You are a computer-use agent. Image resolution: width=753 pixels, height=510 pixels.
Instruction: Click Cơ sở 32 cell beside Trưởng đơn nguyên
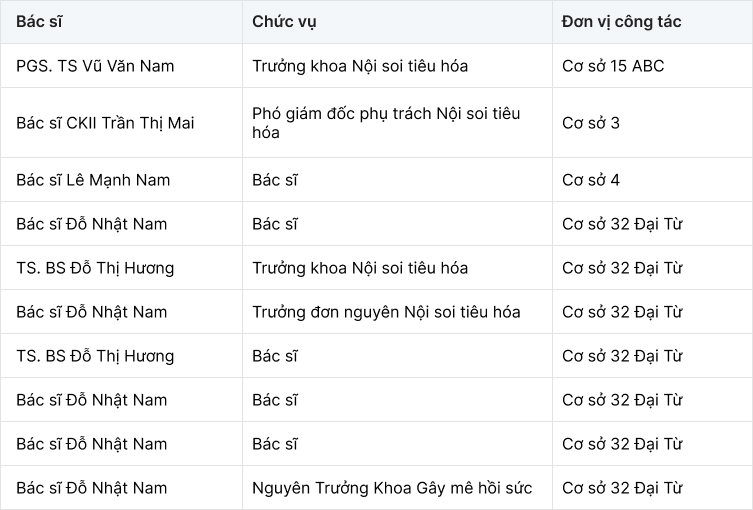pos(622,312)
